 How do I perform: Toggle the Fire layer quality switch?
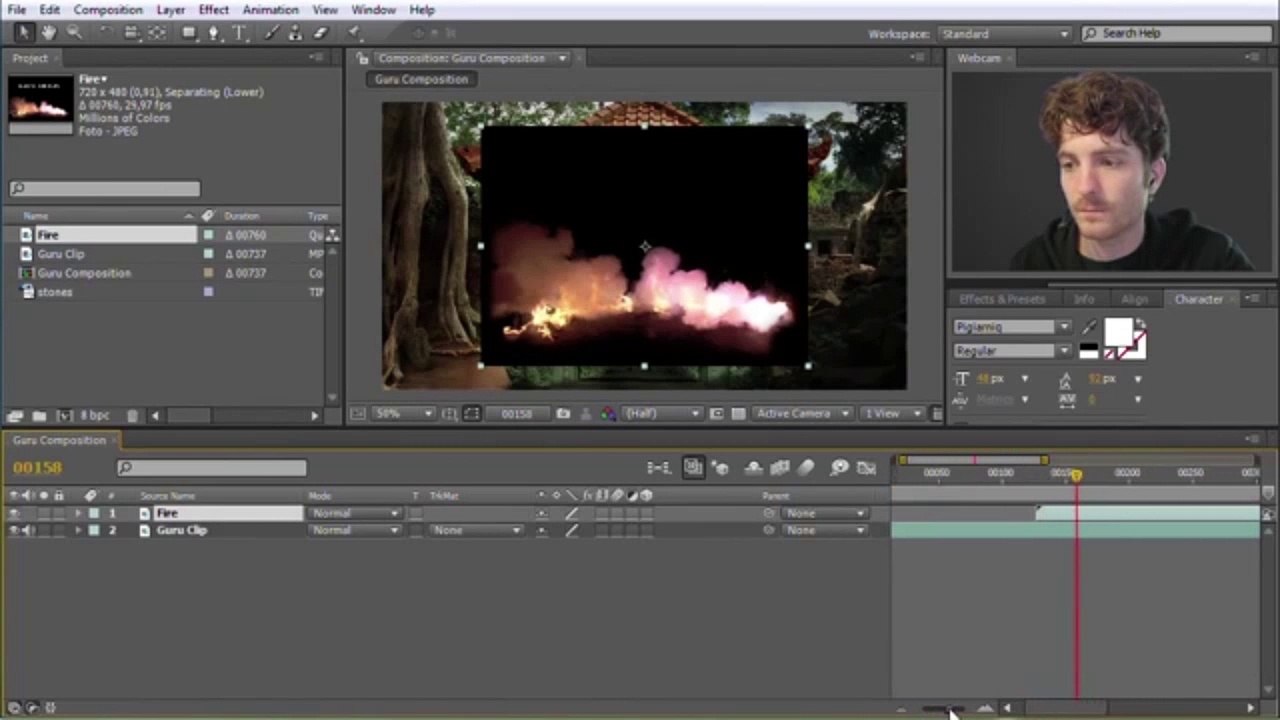[x=571, y=513]
